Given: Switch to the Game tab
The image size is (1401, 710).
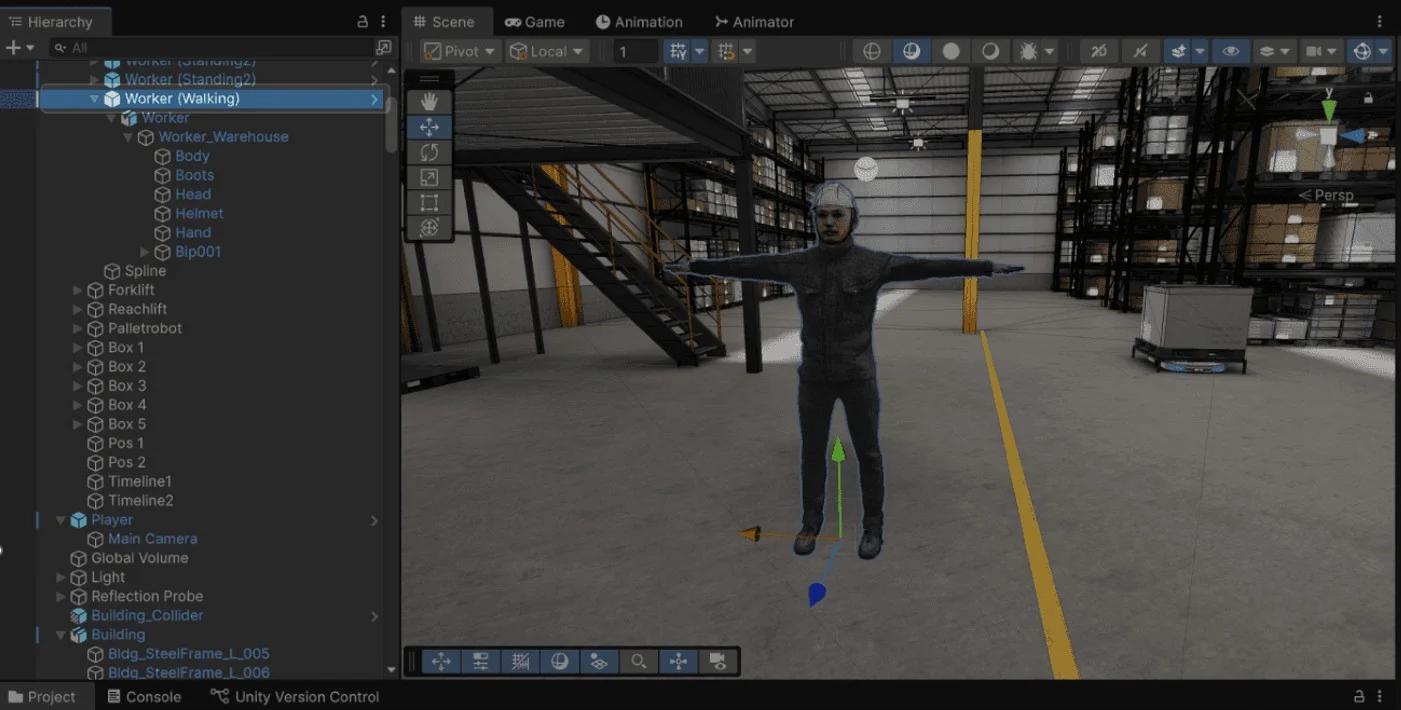Looking at the screenshot, I should point(535,22).
